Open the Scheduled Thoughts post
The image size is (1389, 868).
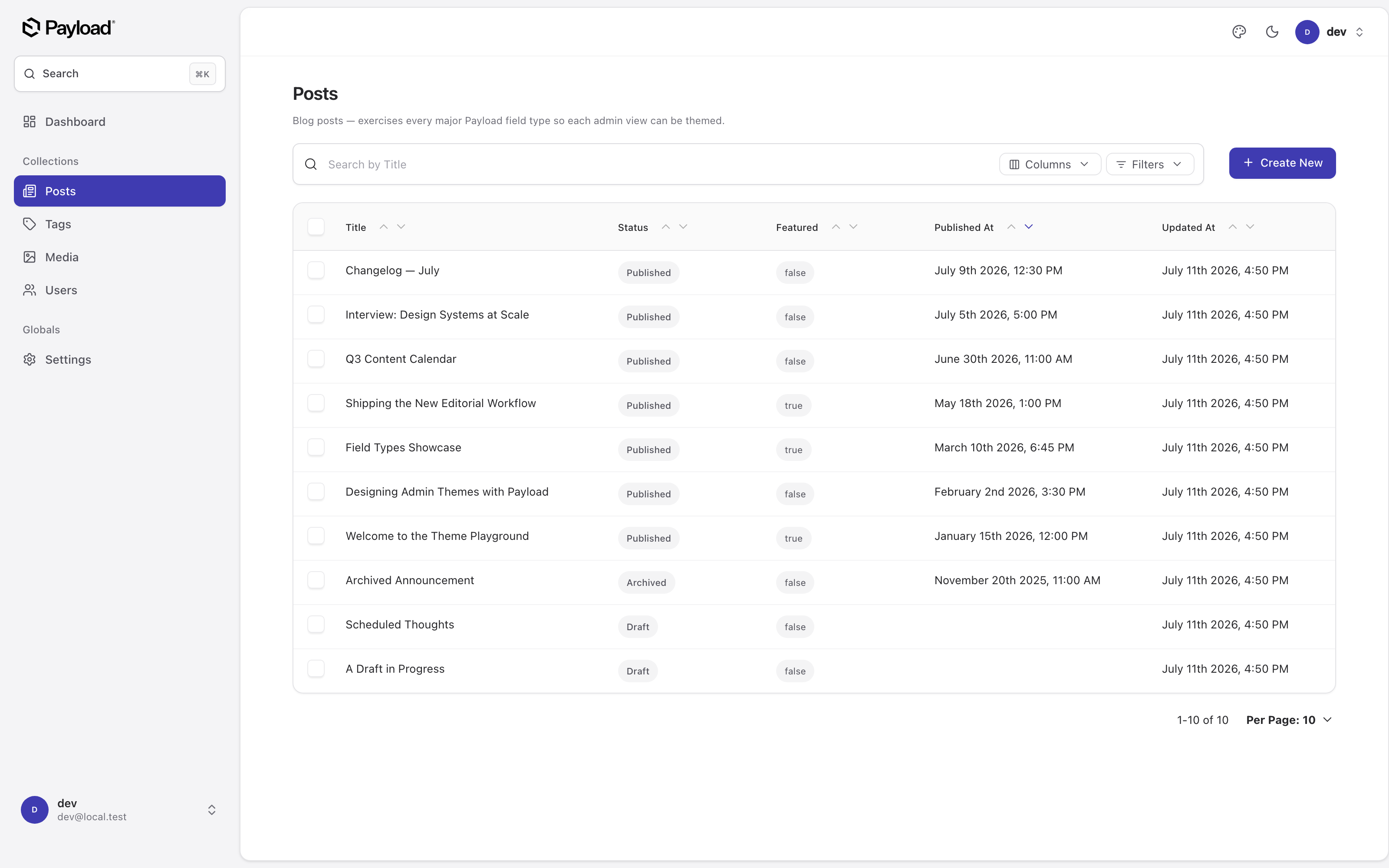click(399, 624)
